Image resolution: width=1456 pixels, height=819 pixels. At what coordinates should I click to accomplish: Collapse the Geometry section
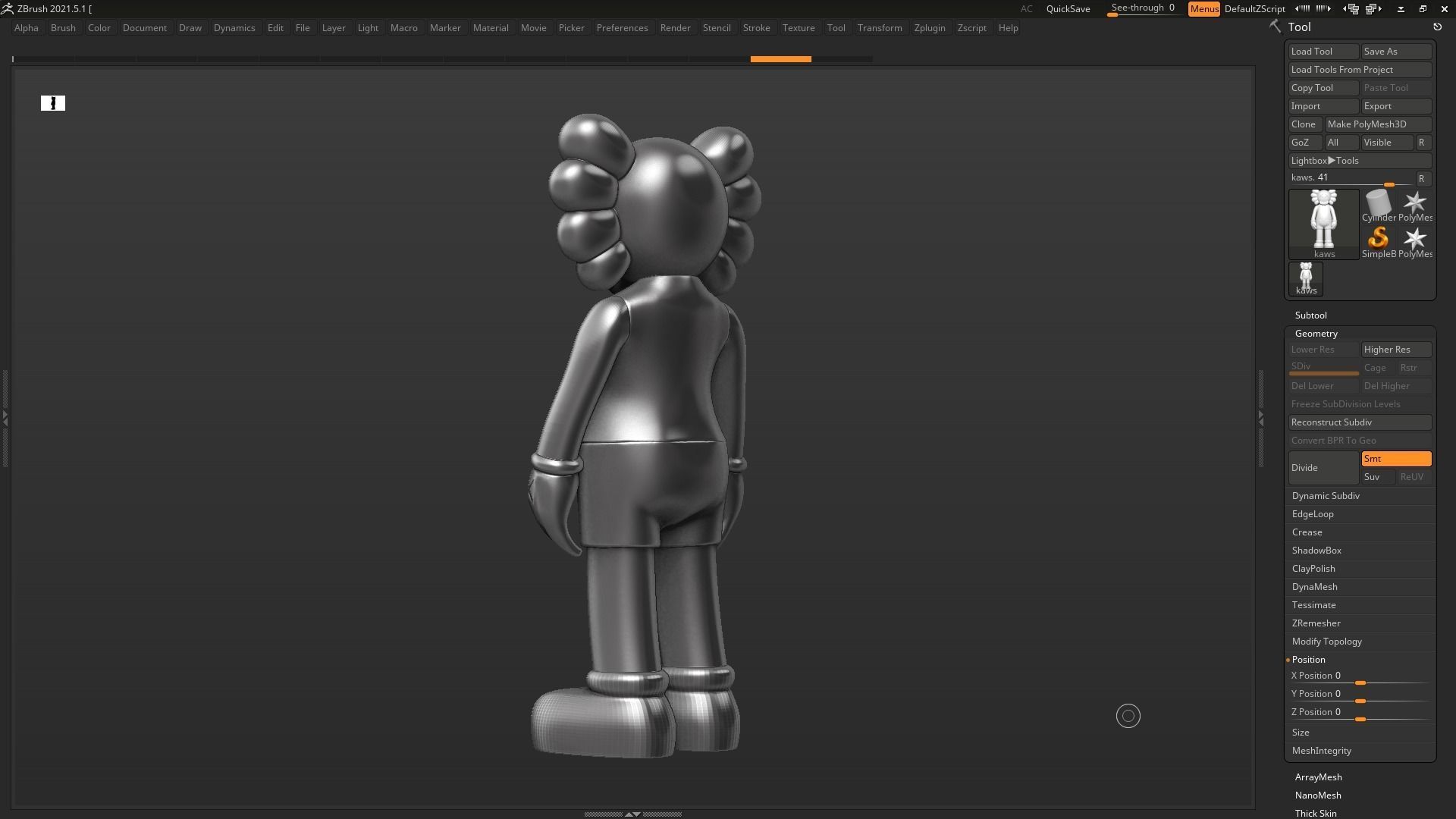pyautogui.click(x=1316, y=334)
